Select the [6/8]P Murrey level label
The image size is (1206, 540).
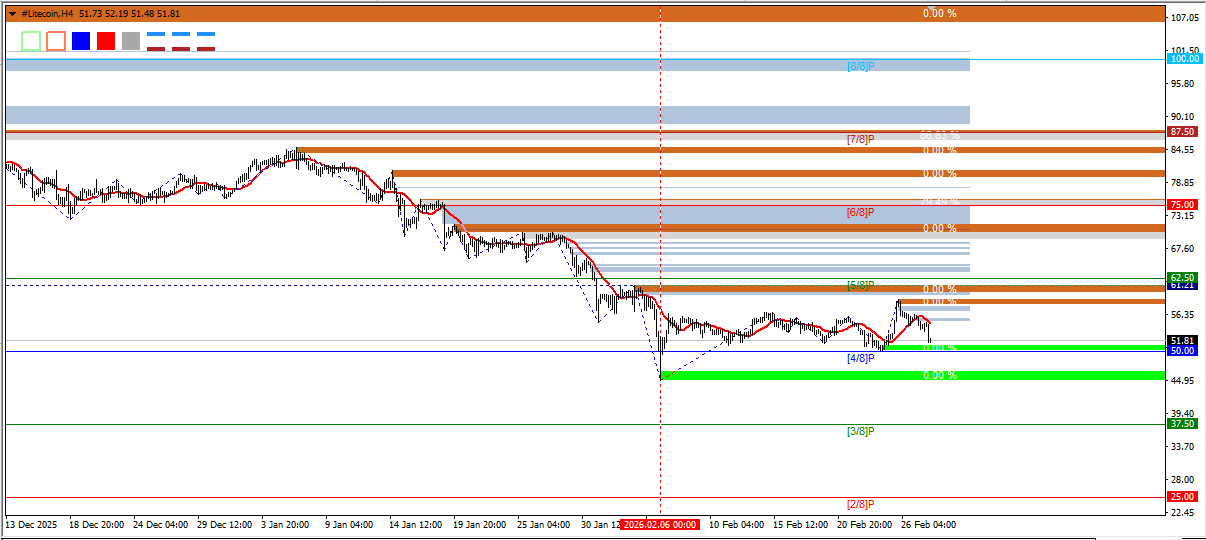(861, 213)
